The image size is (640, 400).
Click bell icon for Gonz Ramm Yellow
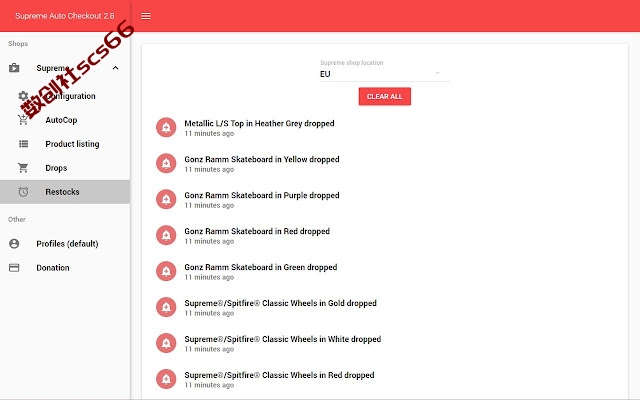coord(166,163)
